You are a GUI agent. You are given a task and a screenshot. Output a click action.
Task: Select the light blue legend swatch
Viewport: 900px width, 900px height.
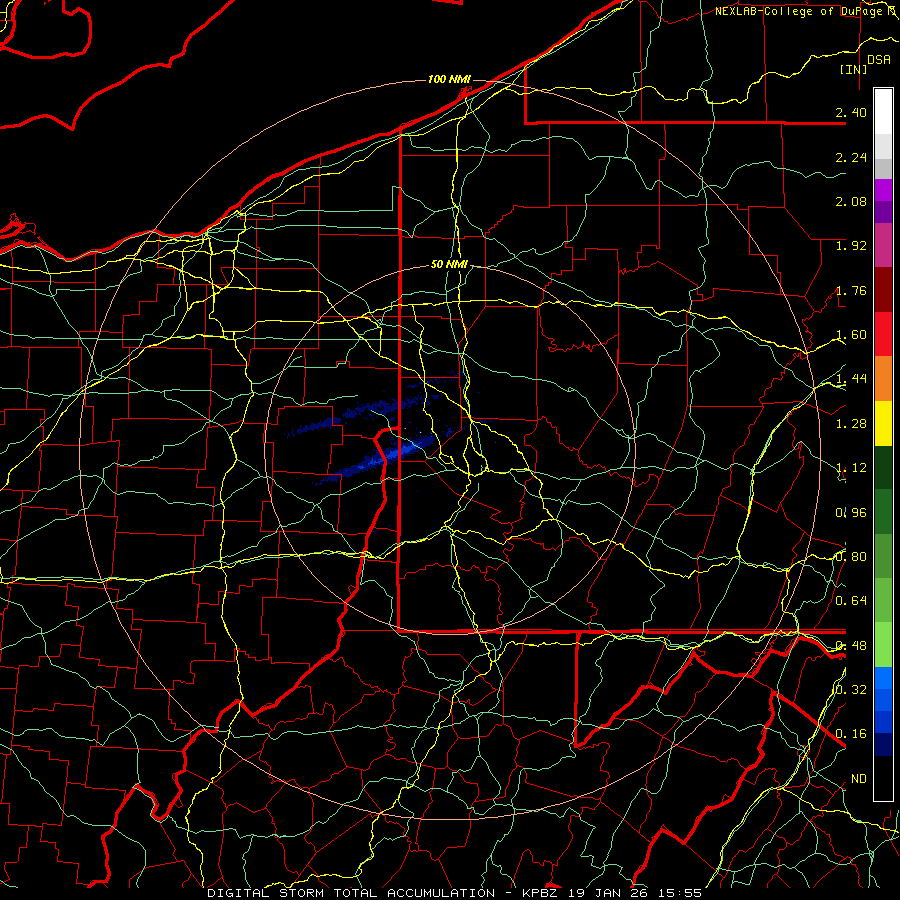[x=883, y=678]
